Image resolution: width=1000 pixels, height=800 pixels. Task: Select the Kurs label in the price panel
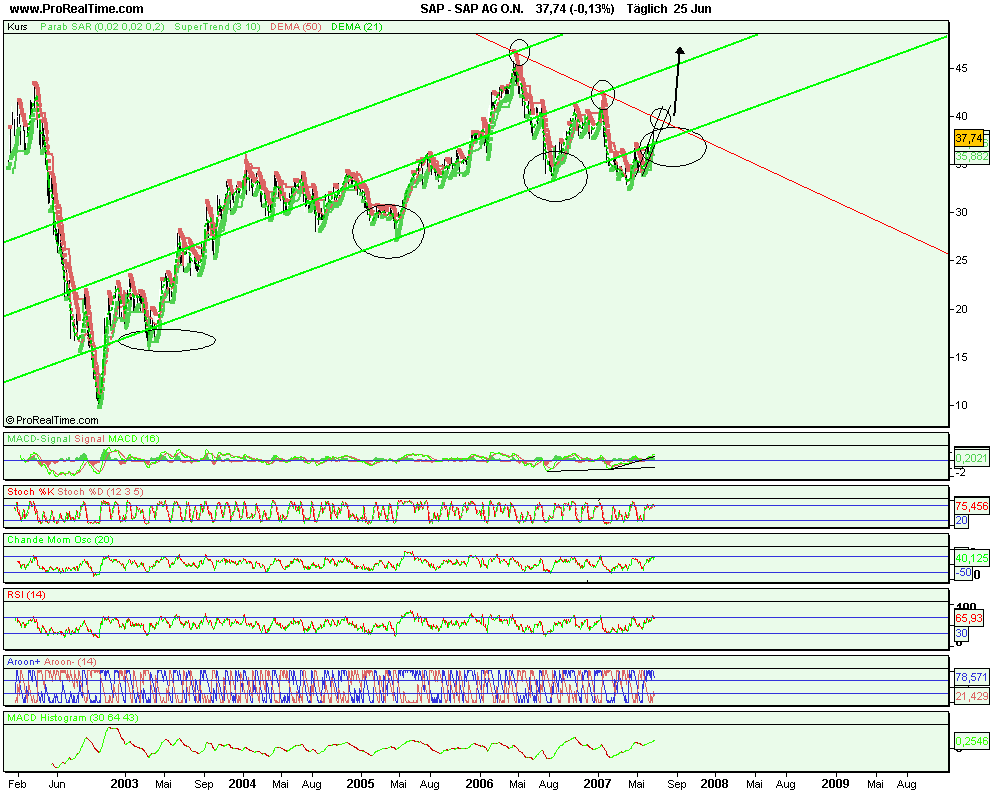[17, 27]
